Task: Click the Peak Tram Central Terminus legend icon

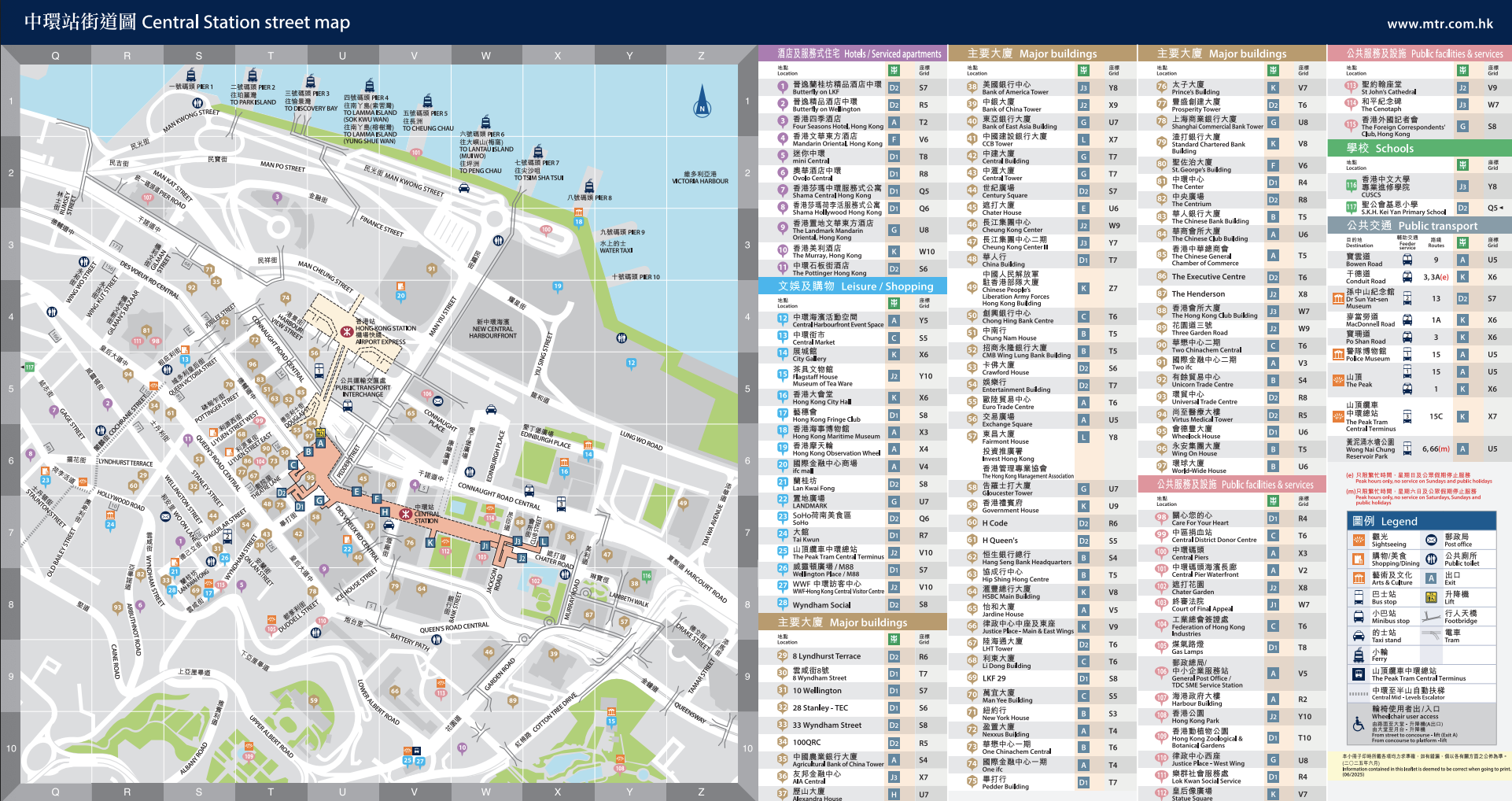Action: coord(1359,674)
